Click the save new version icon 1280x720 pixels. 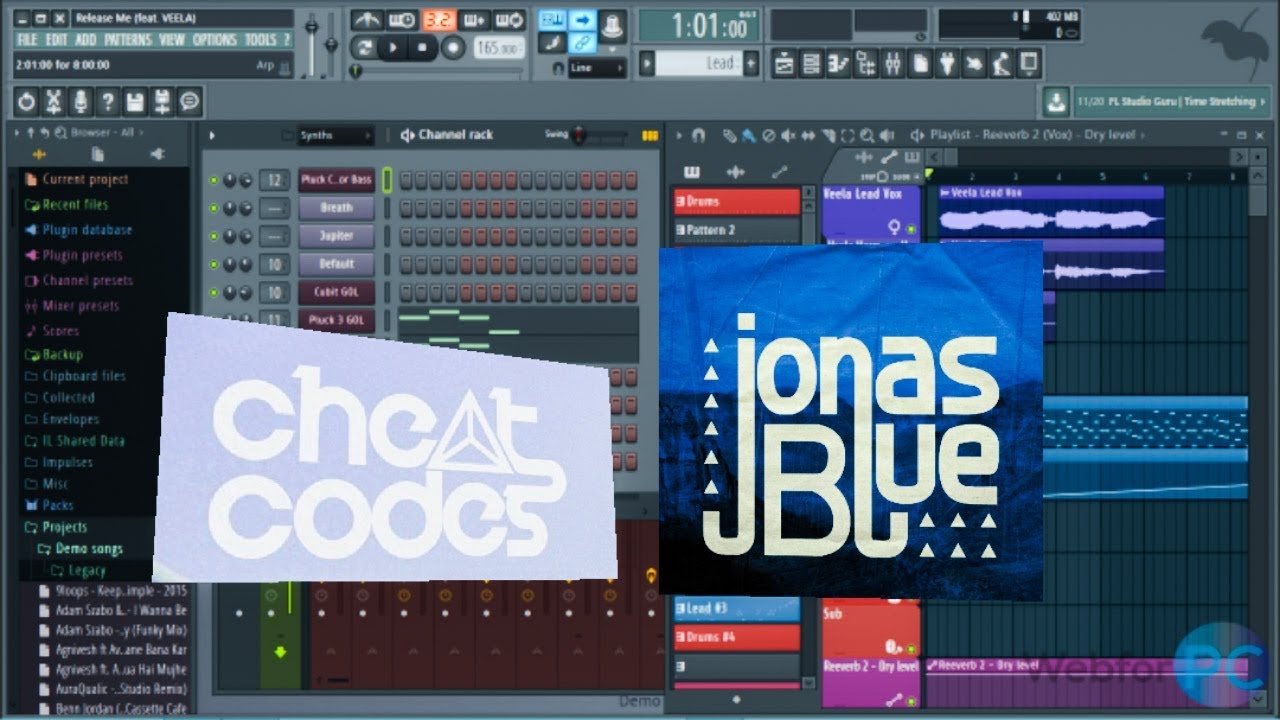(x=162, y=101)
